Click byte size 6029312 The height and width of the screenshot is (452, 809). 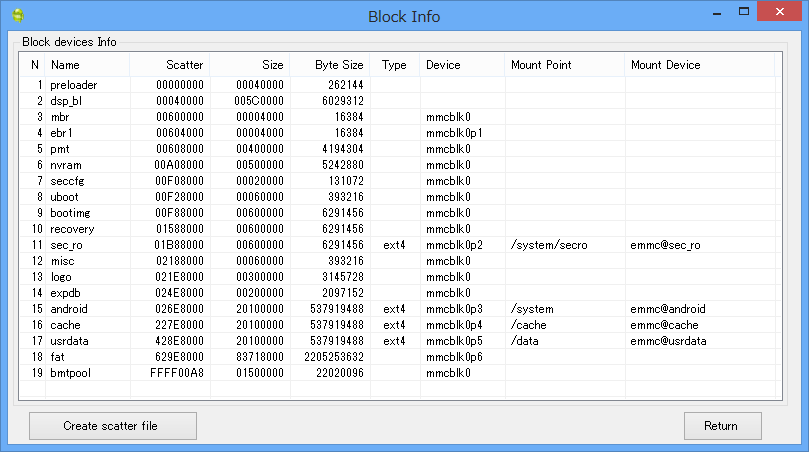[x=343, y=101]
